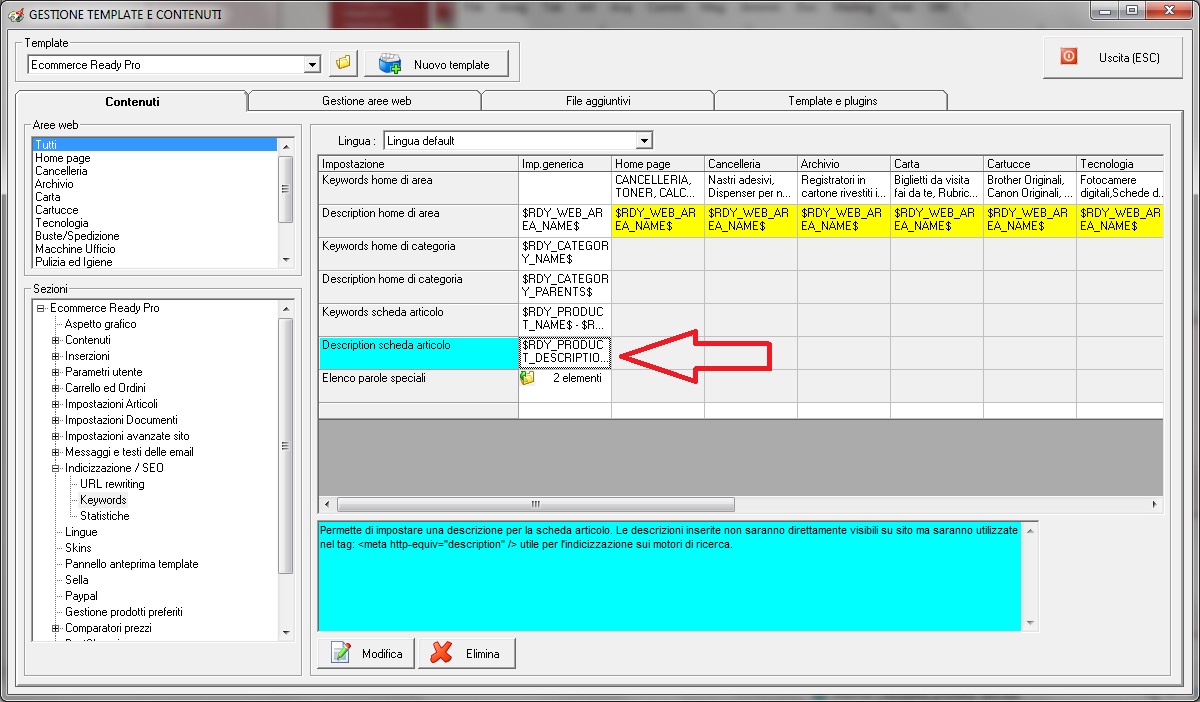This screenshot has width=1200, height=702.
Task: Select URL rewriting tree item
Action: point(112,484)
